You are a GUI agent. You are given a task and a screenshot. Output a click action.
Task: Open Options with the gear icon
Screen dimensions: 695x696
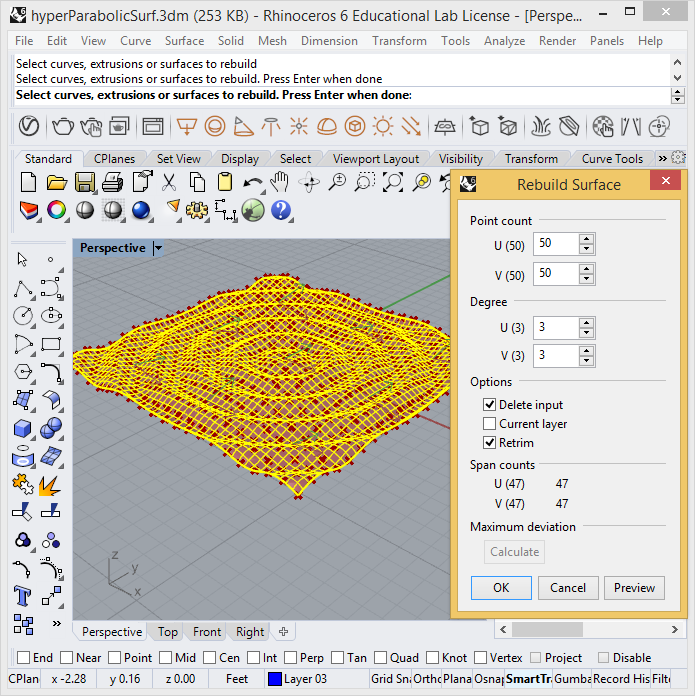pos(197,210)
